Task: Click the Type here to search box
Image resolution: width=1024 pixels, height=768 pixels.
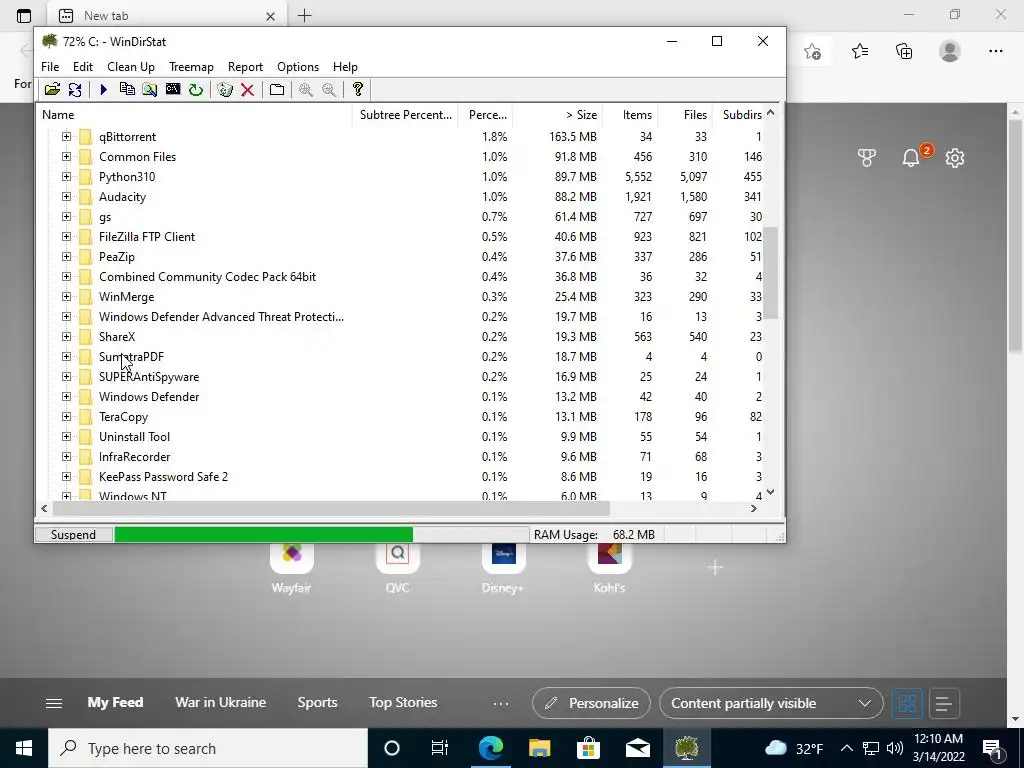Action: tap(208, 748)
